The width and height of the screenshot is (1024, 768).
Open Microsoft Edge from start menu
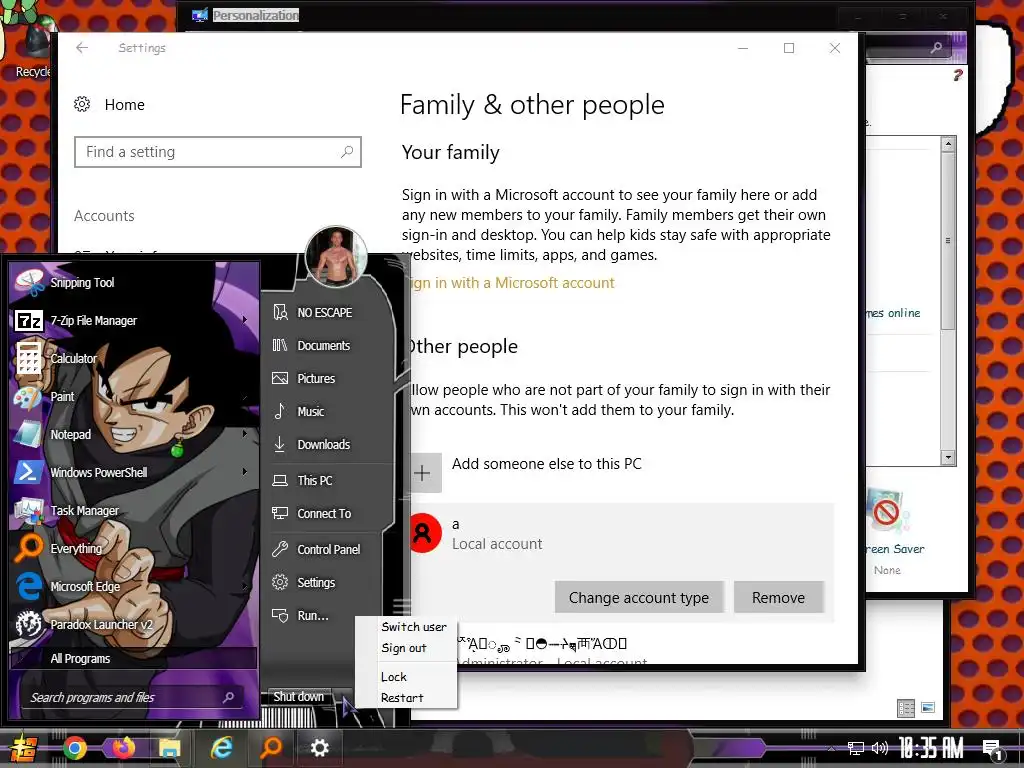point(134,586)
